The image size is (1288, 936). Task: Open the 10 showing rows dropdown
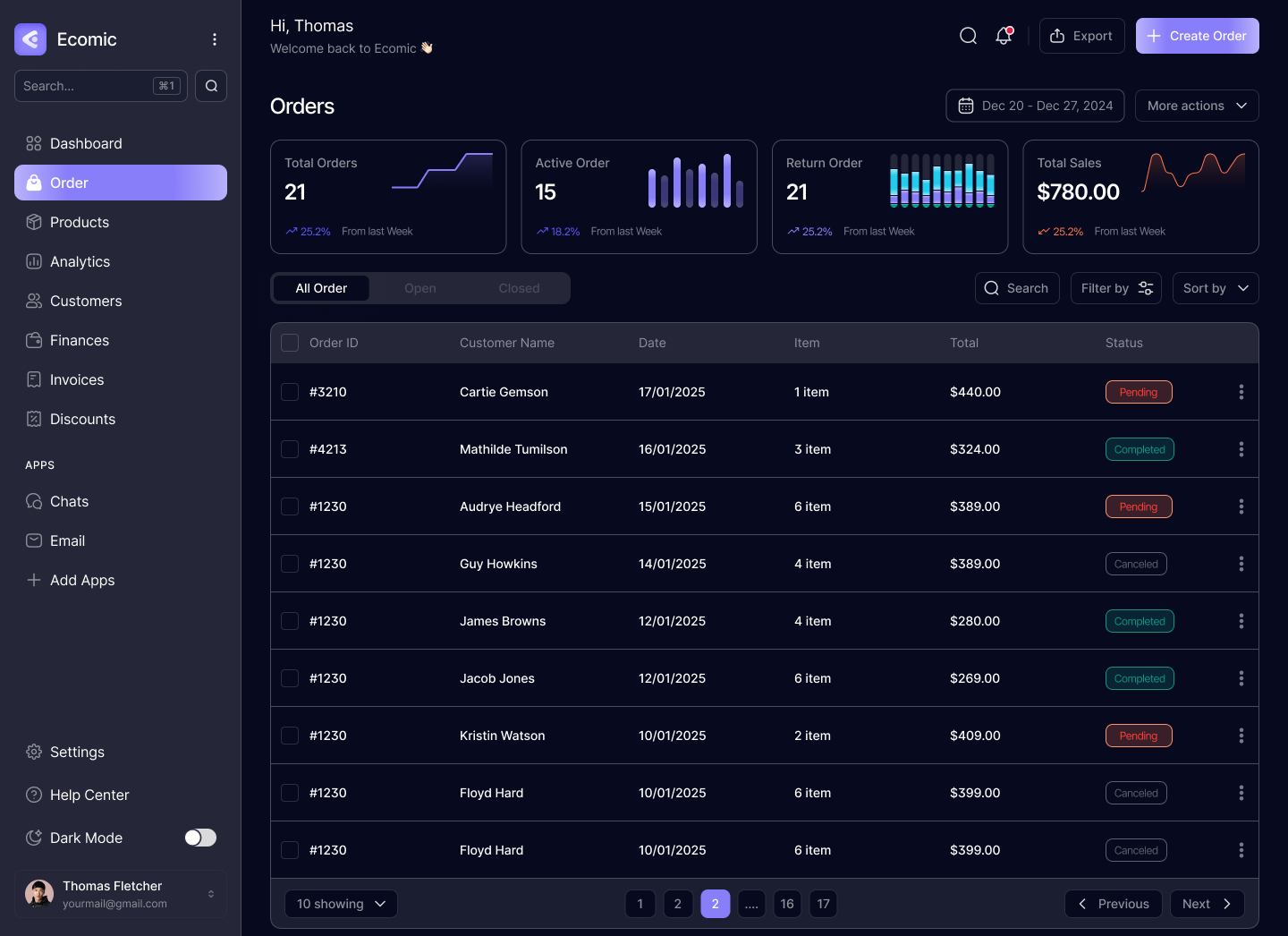tap(341, 904)
